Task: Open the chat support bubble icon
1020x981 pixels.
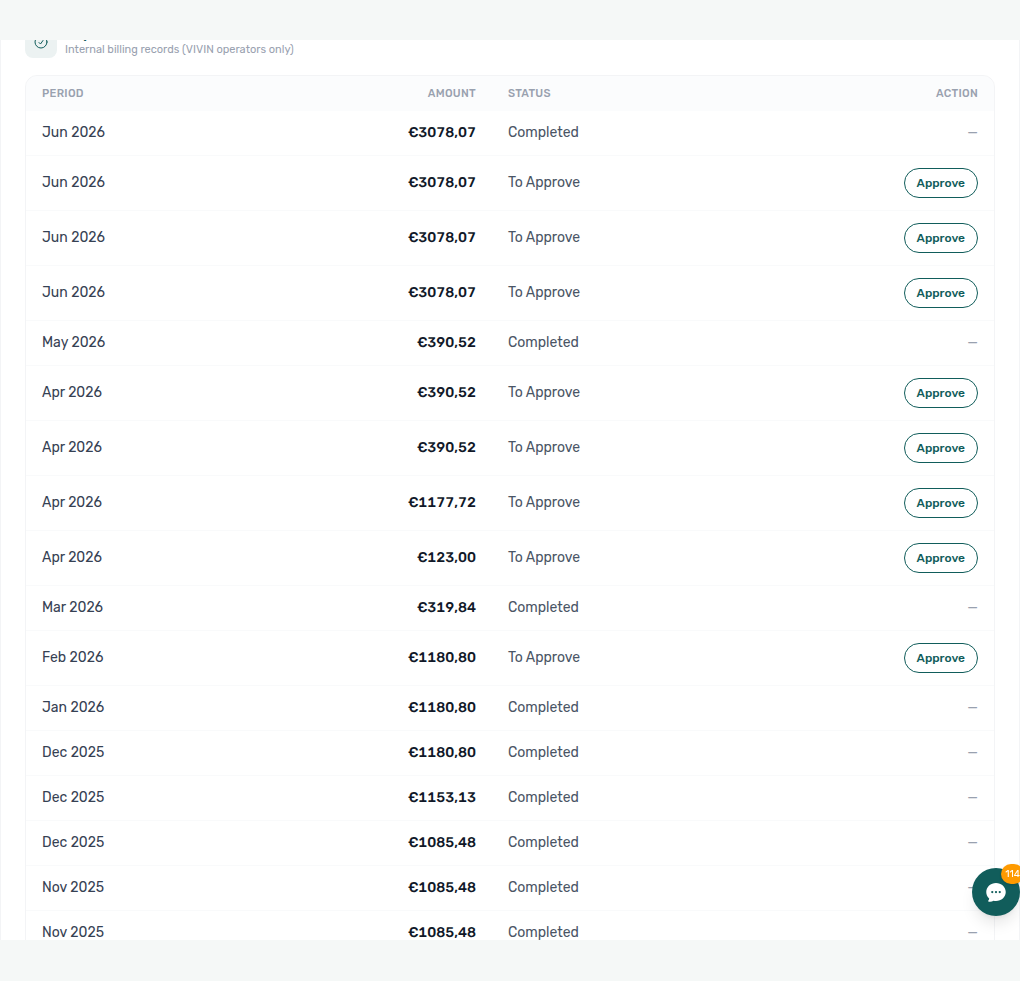Action: point(995,892)
